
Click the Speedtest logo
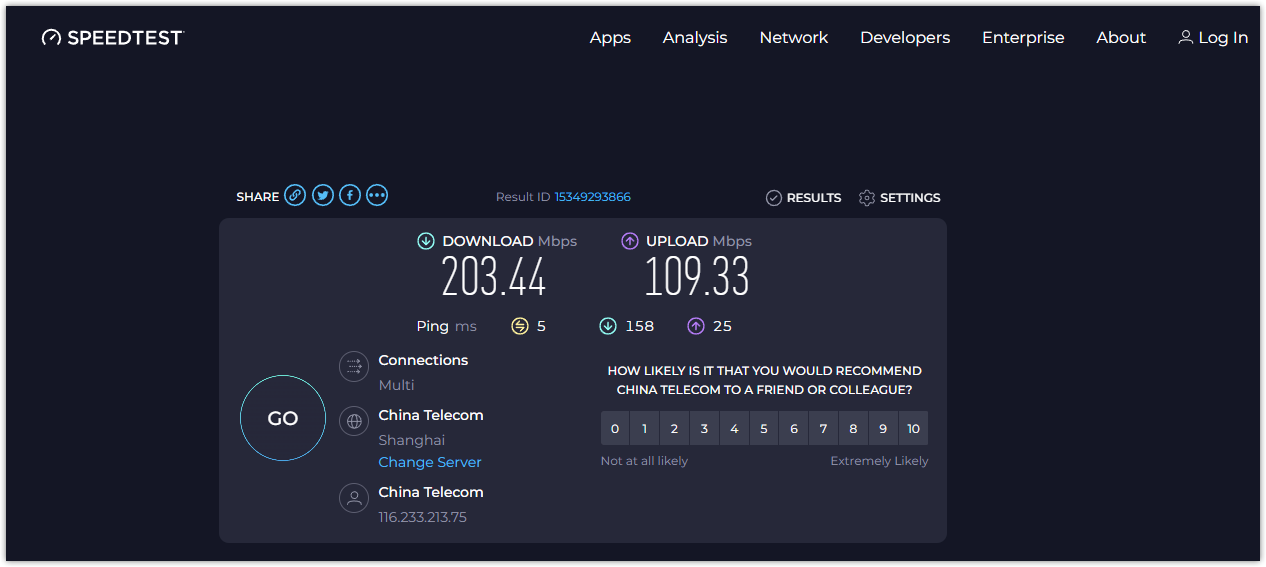[113, 38]
